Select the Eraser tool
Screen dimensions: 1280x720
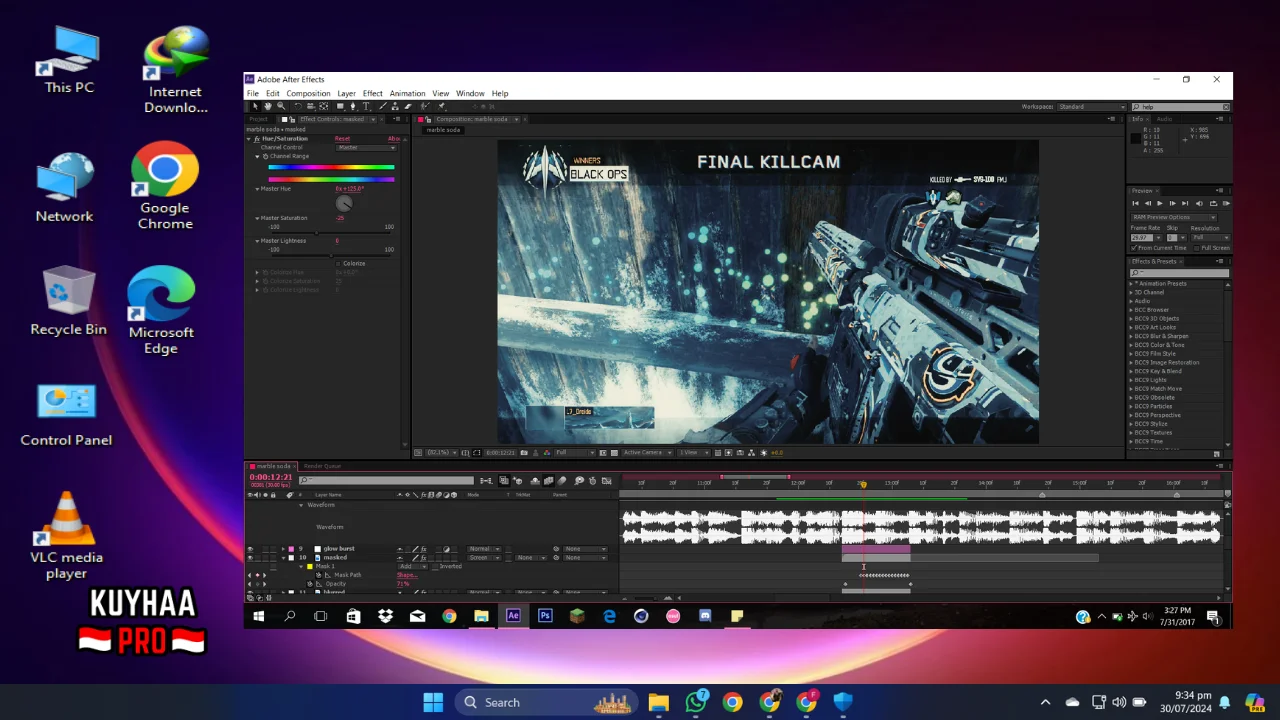click(408, 107)
